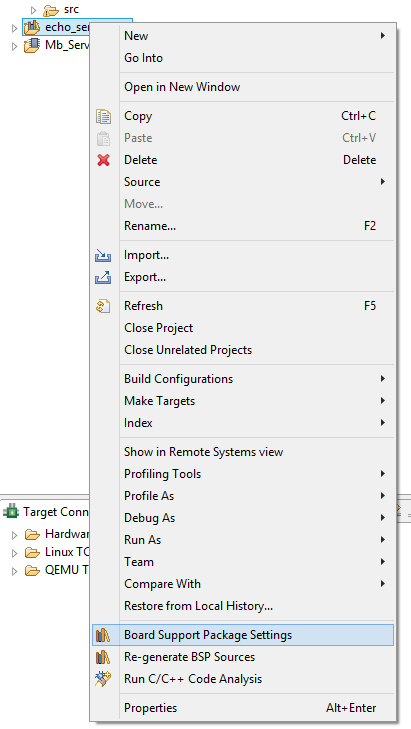Click the Hardware folder icon
This screenshot has height=729, width=411.
(32, 534)
